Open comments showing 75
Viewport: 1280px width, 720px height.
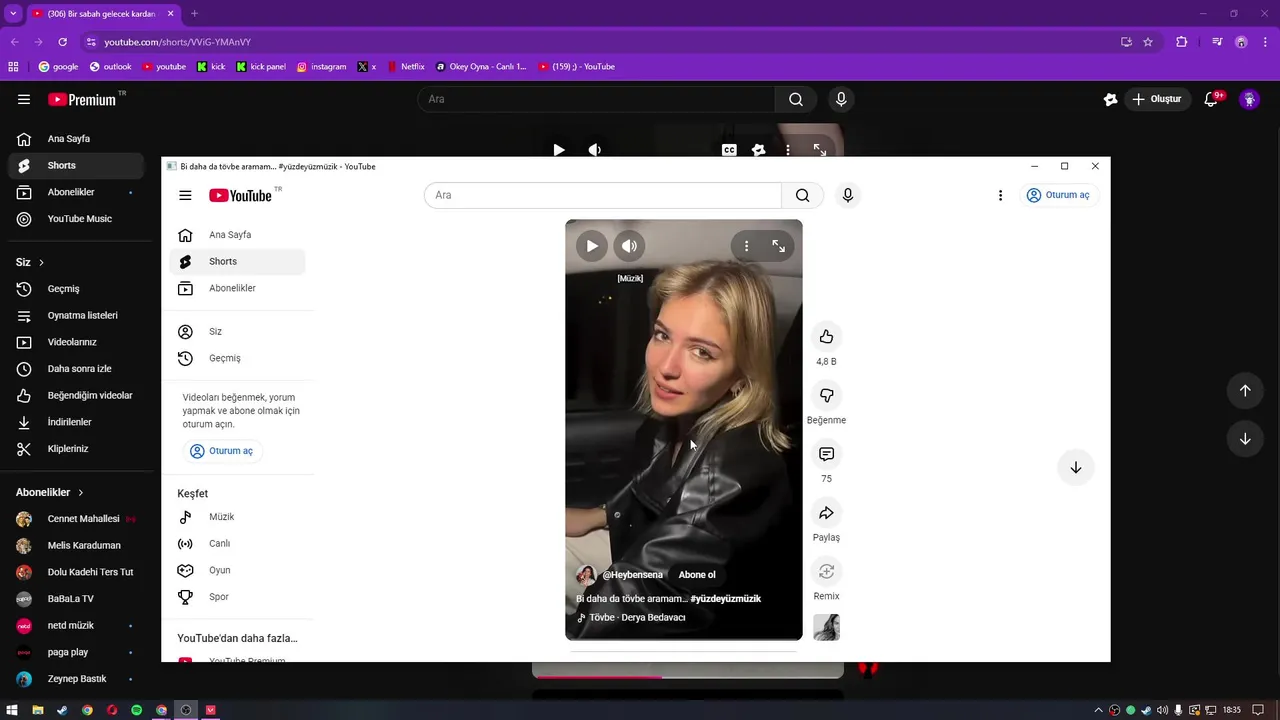point(826,454)
